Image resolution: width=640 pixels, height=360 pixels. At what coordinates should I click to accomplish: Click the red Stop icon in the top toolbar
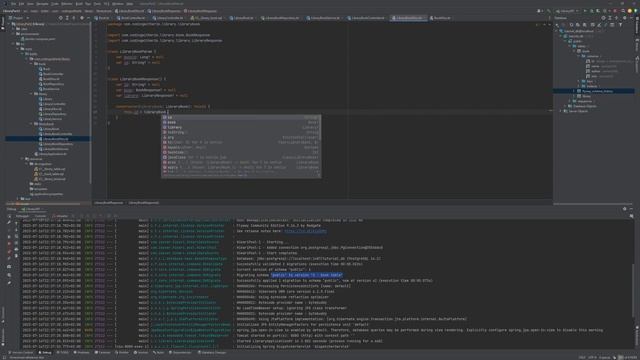coord(615,11)
